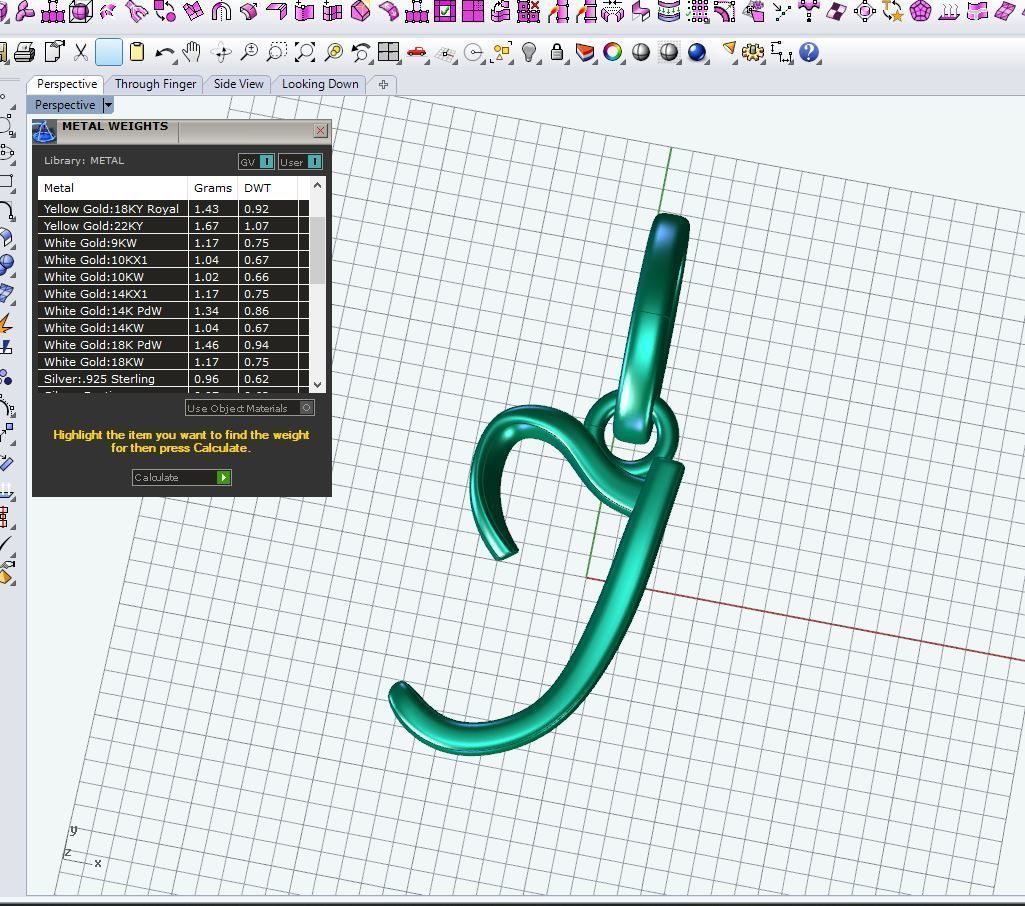The width and height of the screenshot is (1025, 906).
Task: Select the Zoom Window tool
Action: coord(277,52)
